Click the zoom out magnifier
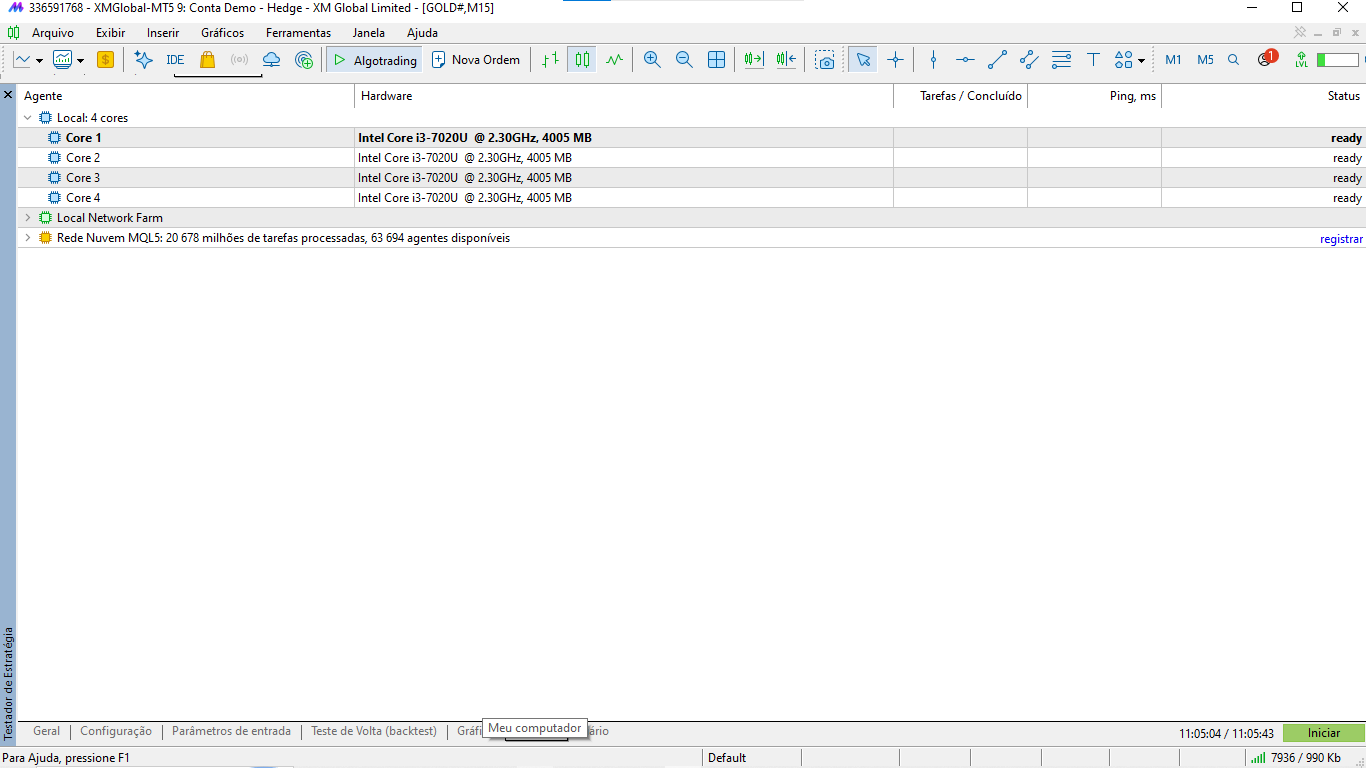Screen dimensions: 1366x768 (684, 60)
